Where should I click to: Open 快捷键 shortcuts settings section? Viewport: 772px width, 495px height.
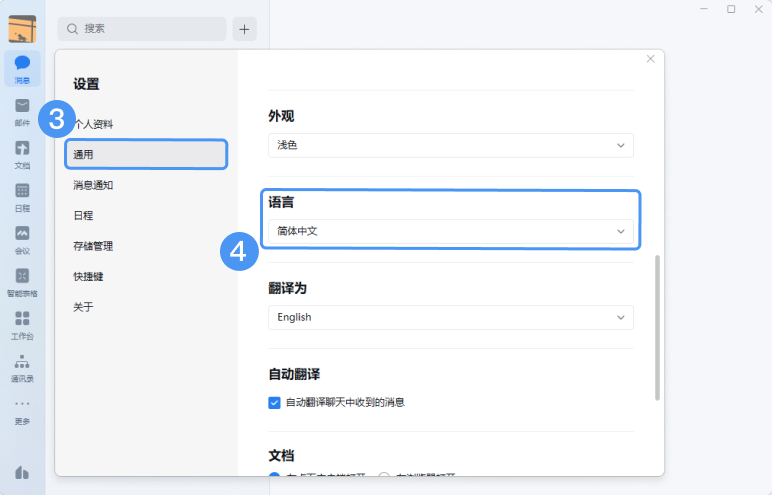[x=87, y=276]
